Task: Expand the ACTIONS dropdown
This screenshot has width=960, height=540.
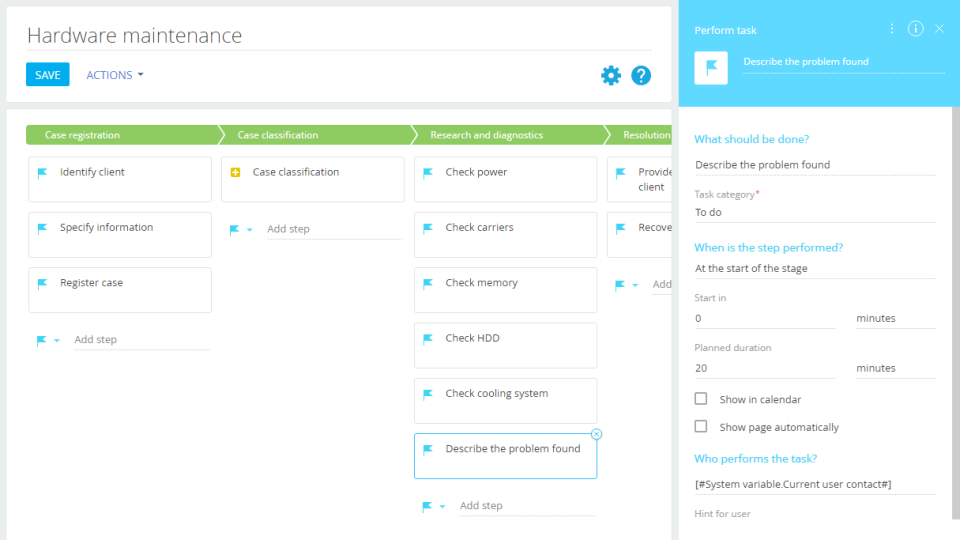Action: coord(115,75)
